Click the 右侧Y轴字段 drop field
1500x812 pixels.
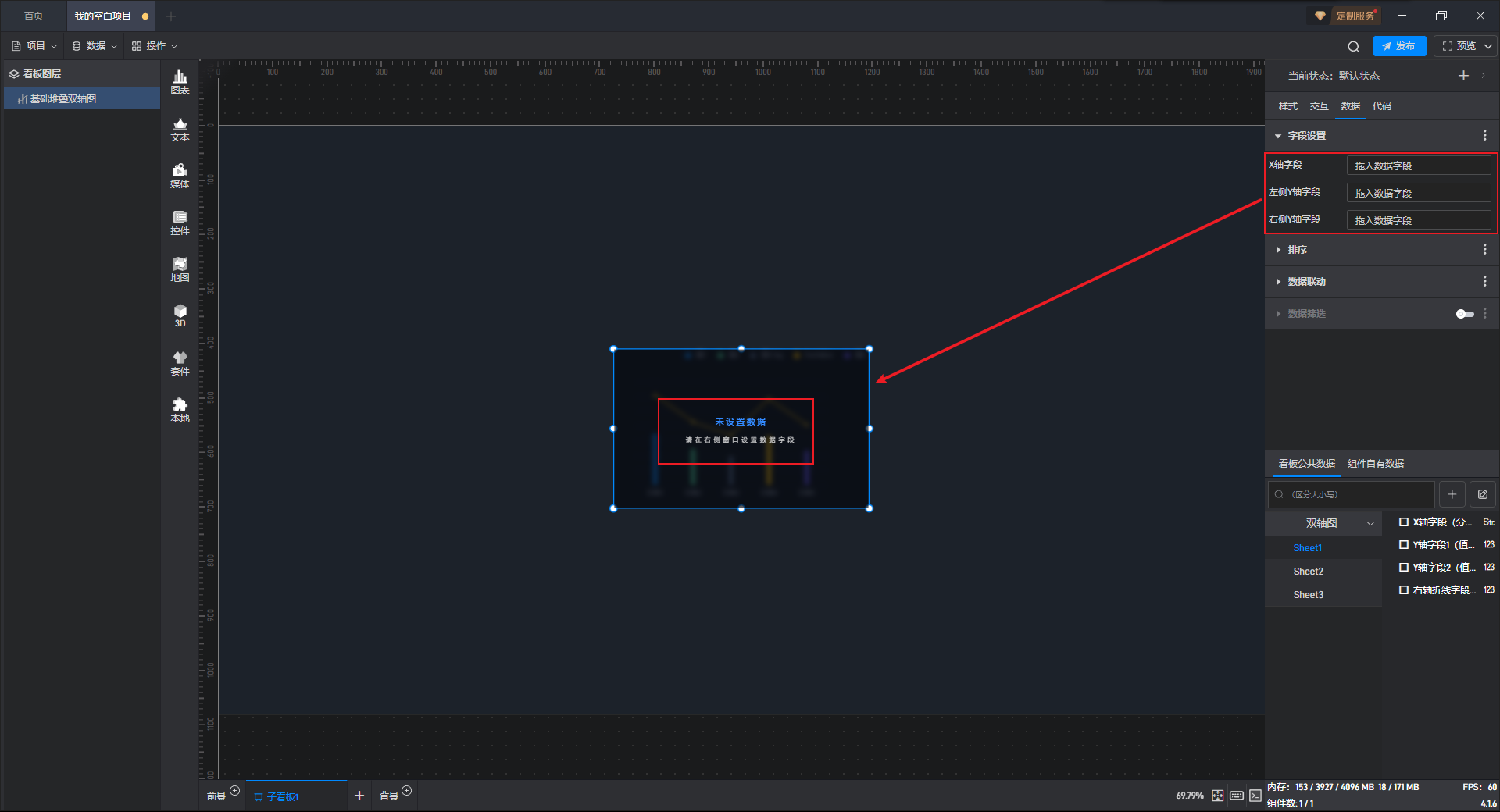[x=1419, y=220]
